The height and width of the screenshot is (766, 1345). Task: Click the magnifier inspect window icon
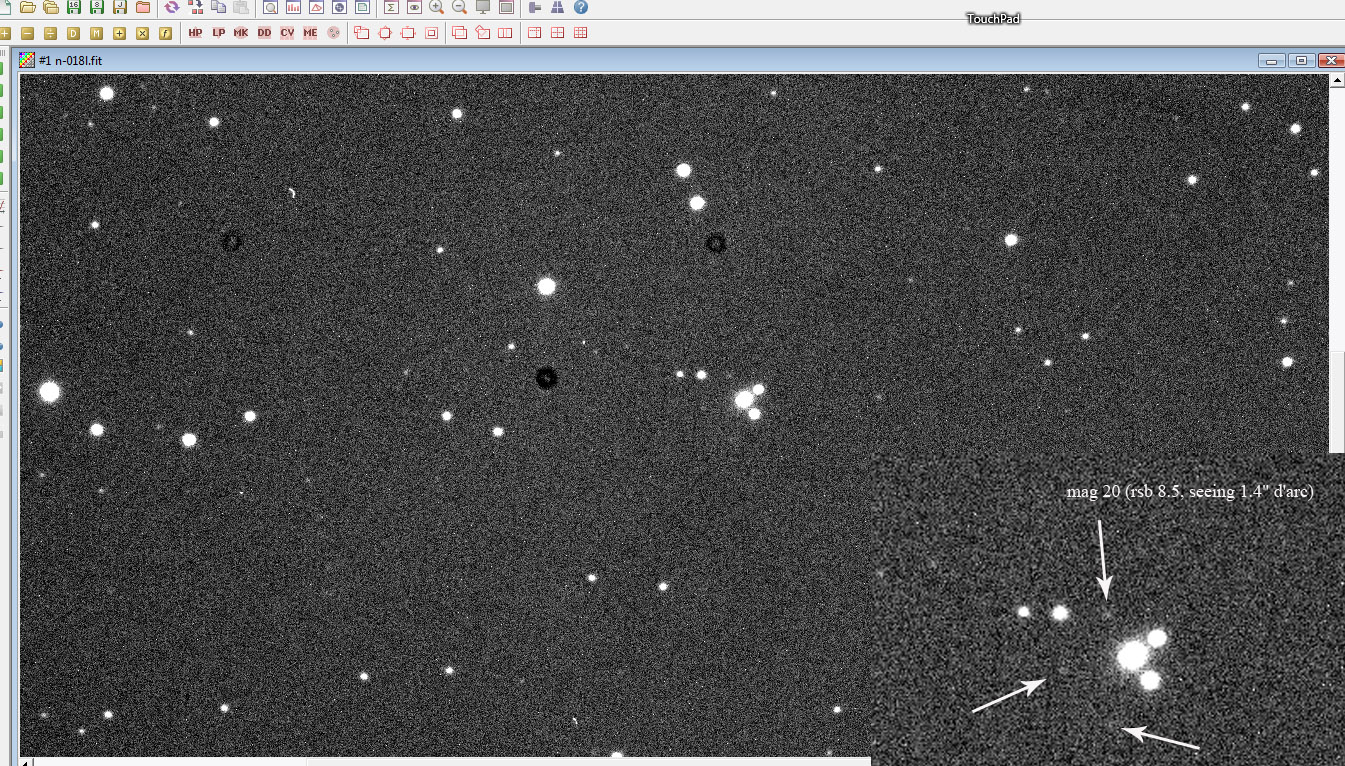(271, 7)
